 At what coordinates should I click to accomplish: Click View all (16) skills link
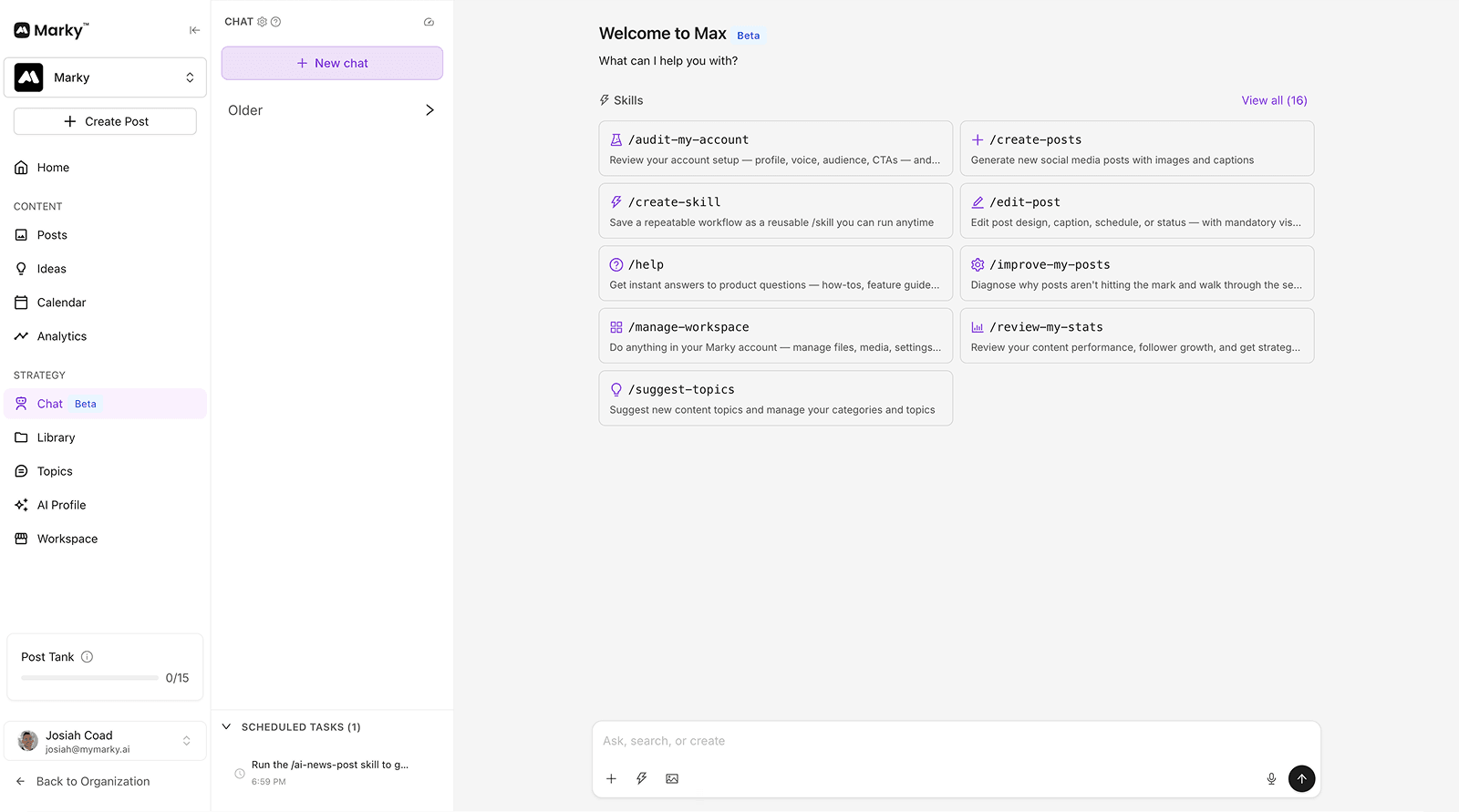point(1274,100)
